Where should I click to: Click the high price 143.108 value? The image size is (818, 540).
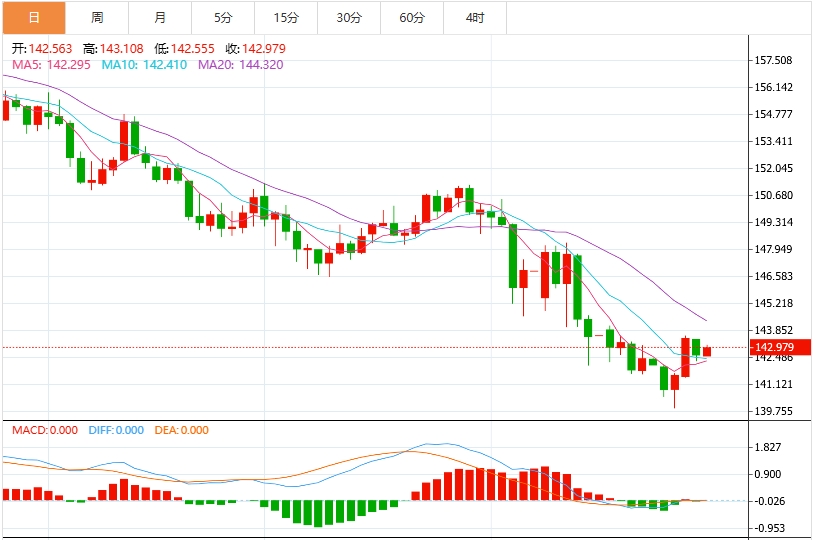click(x=122, y=49)
